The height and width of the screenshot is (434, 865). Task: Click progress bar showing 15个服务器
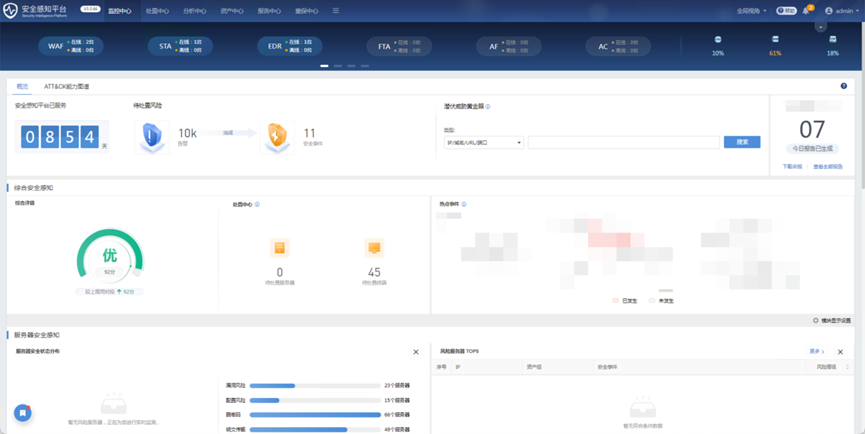point(315,400)
